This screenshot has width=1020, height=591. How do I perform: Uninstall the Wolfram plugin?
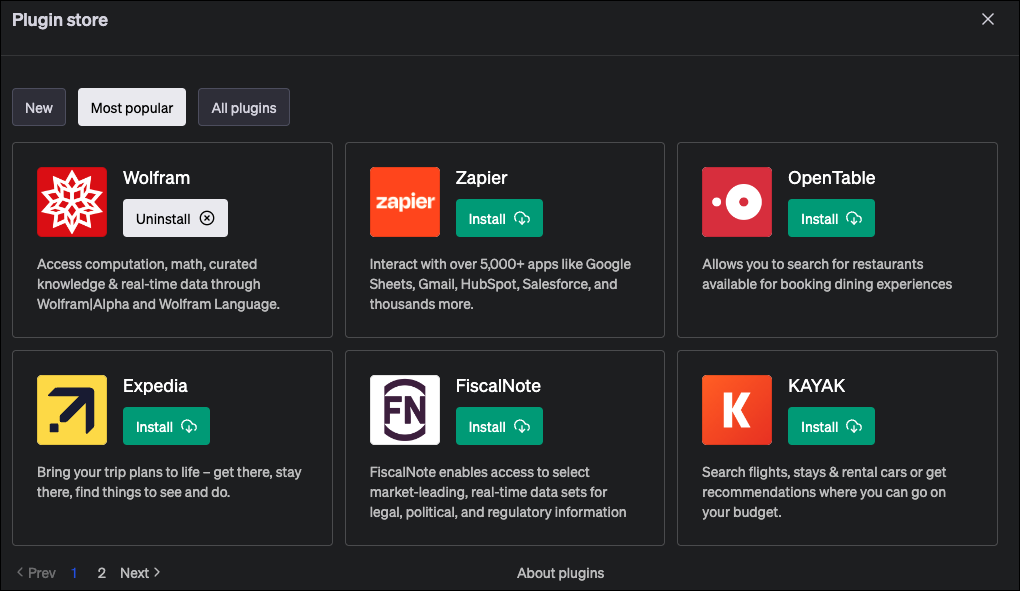tap(175, 218)
